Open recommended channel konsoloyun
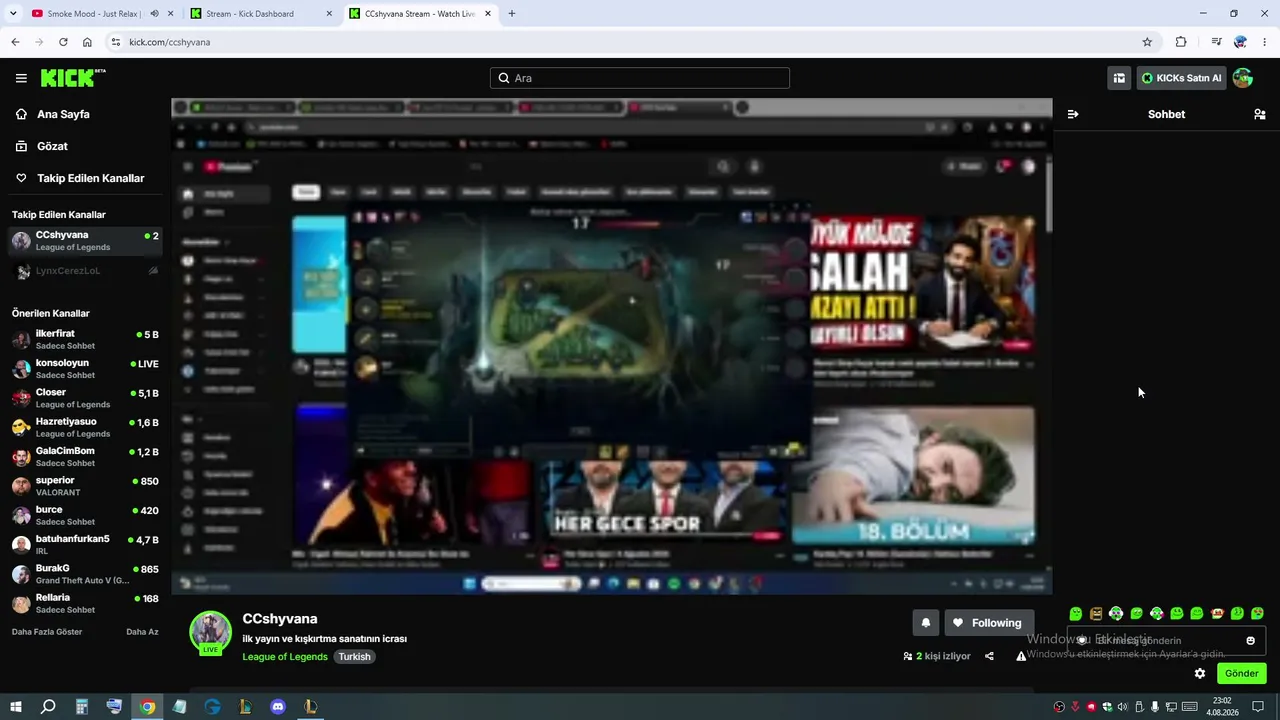This screenshot has width=1280, height=720. tap(85, 369)
